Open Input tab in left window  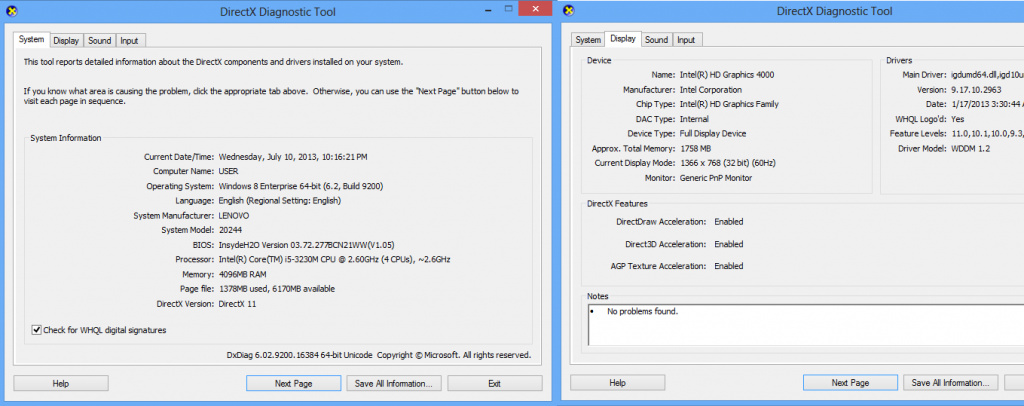tap(129, 40)
